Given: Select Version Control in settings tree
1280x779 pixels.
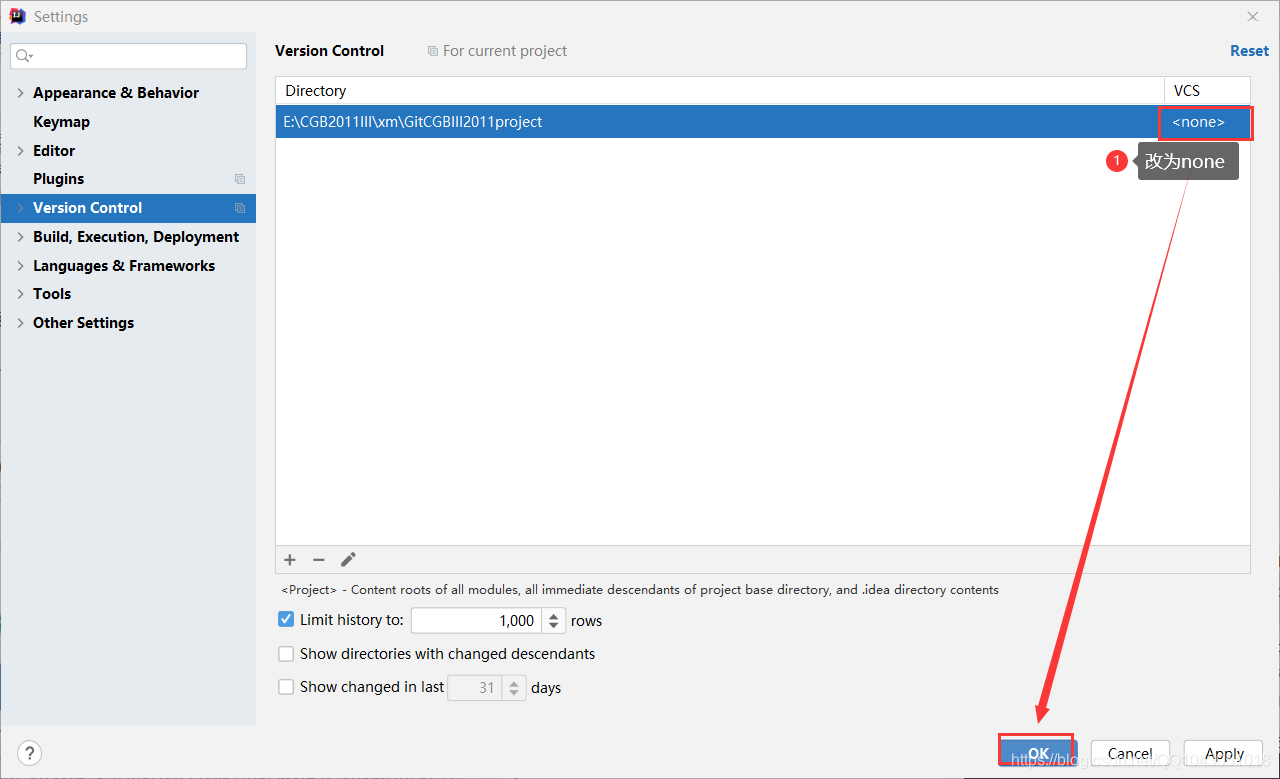Looking at the screenshot, I should point(87,208).
